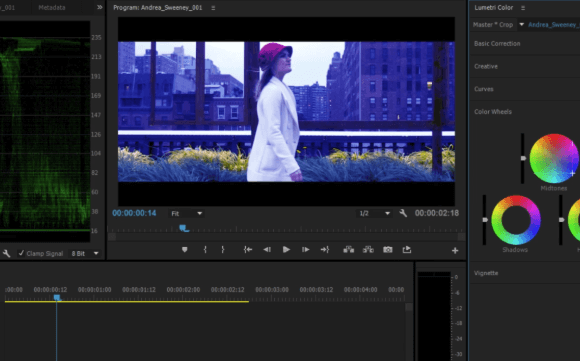580x361 pixels.
Task: Add a marker using the marker icon
Action: (x=185, y=250)
